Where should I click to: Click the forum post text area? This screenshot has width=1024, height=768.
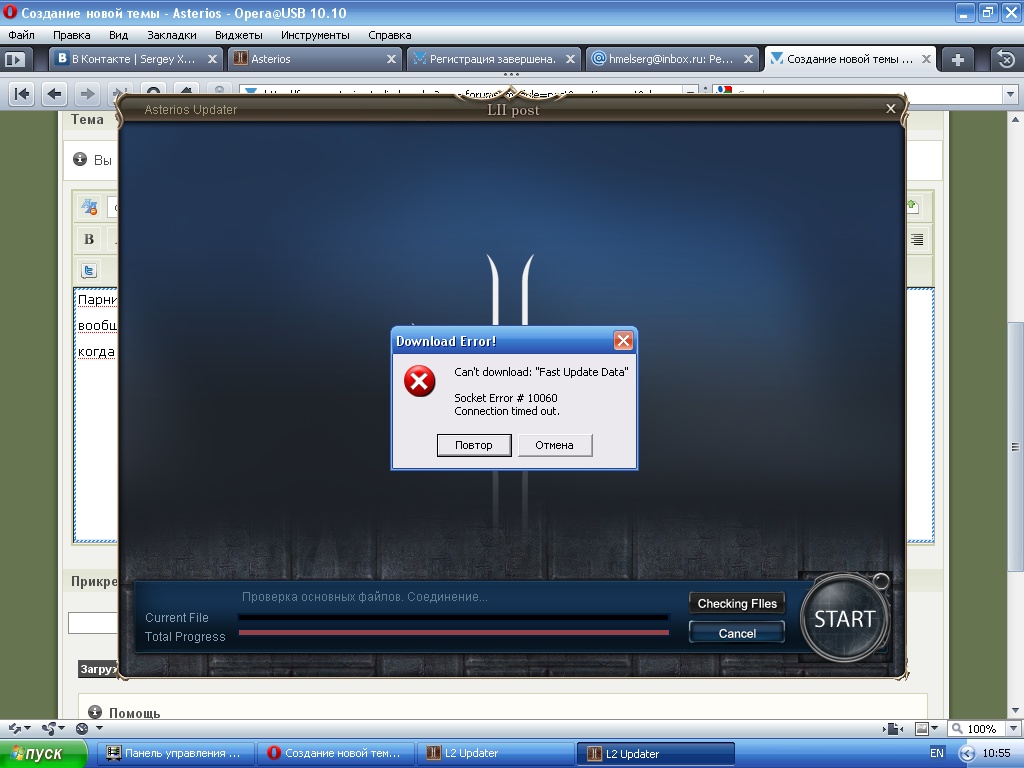click(95, 415)
